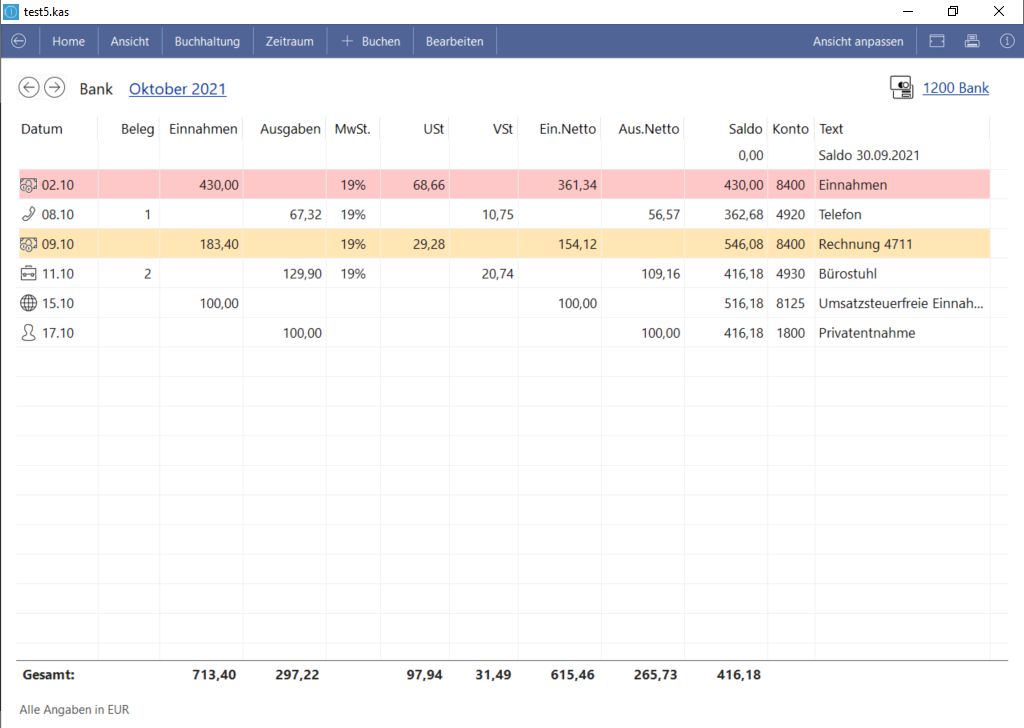Click the printer icon in toolbar
Viewport: 1024px width, 728px height.
tap(971, 41)
